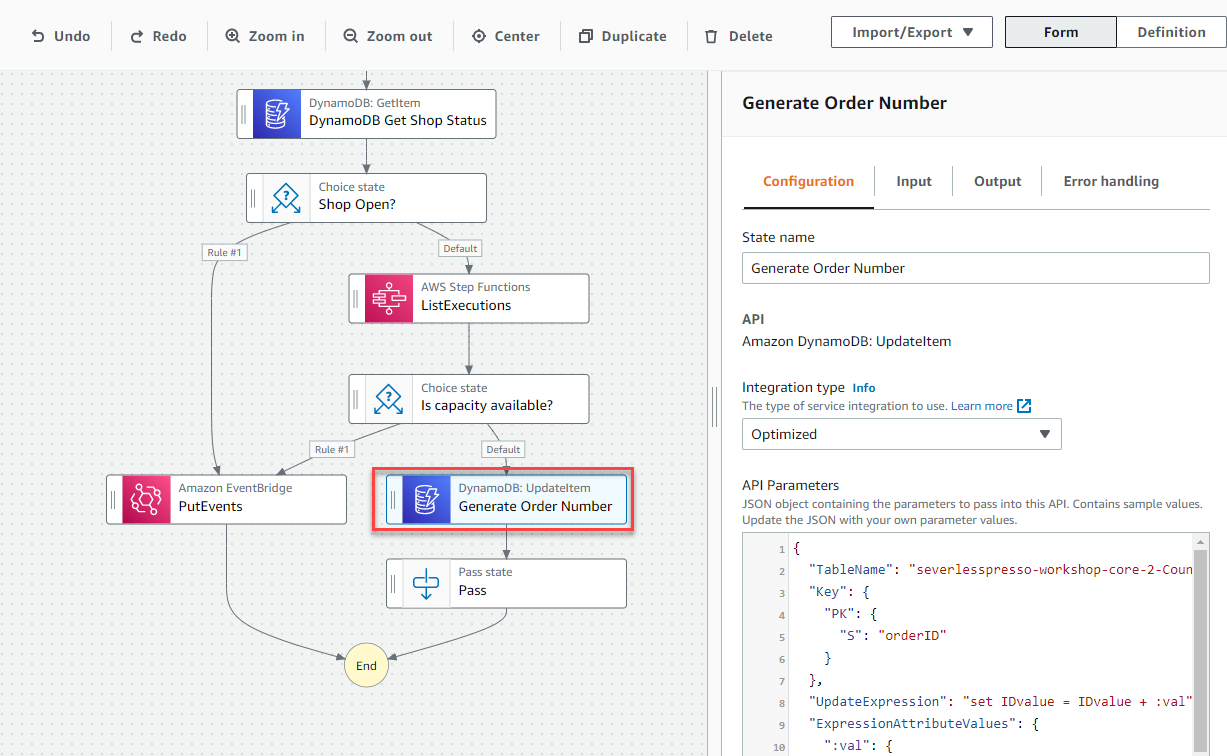Viewport: 1227px width, 756px height.
Task: Click the Zoom in magnifier icon
Action: [233, 36]
